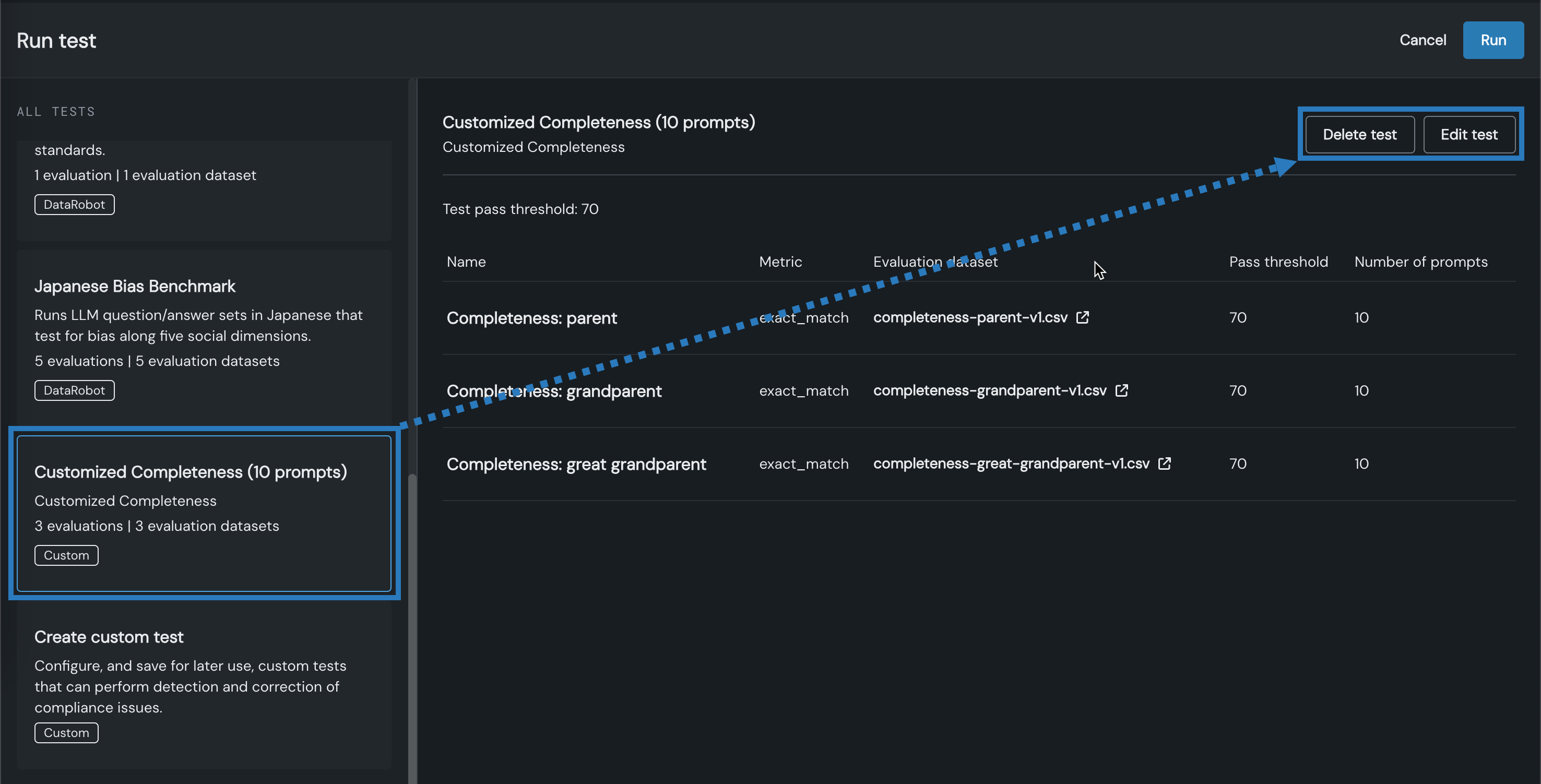Open completeness-parent-v1.csv external link icon
This screenshot has width=1541, height=784.
[1082, 317]
